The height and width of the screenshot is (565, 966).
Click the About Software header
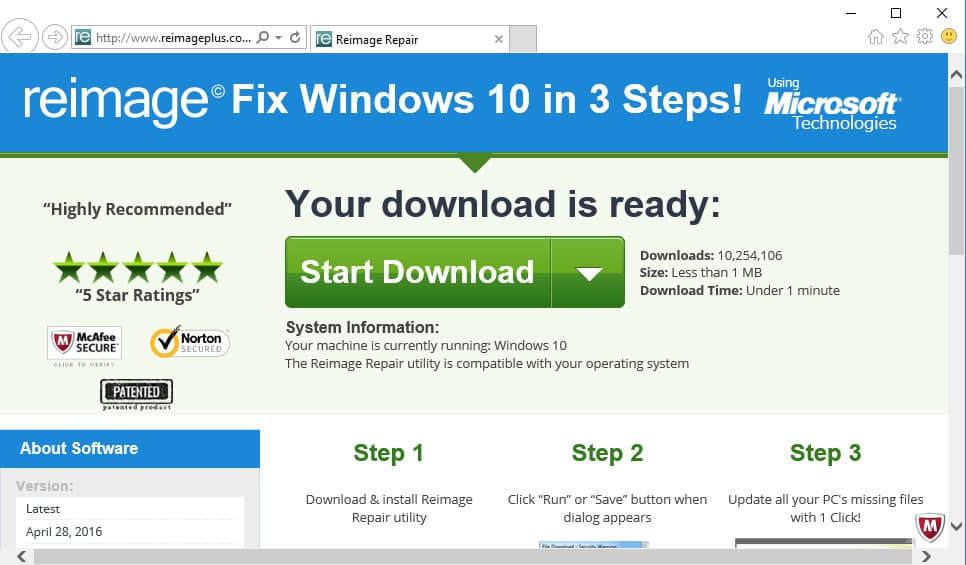tap(129, 449)
